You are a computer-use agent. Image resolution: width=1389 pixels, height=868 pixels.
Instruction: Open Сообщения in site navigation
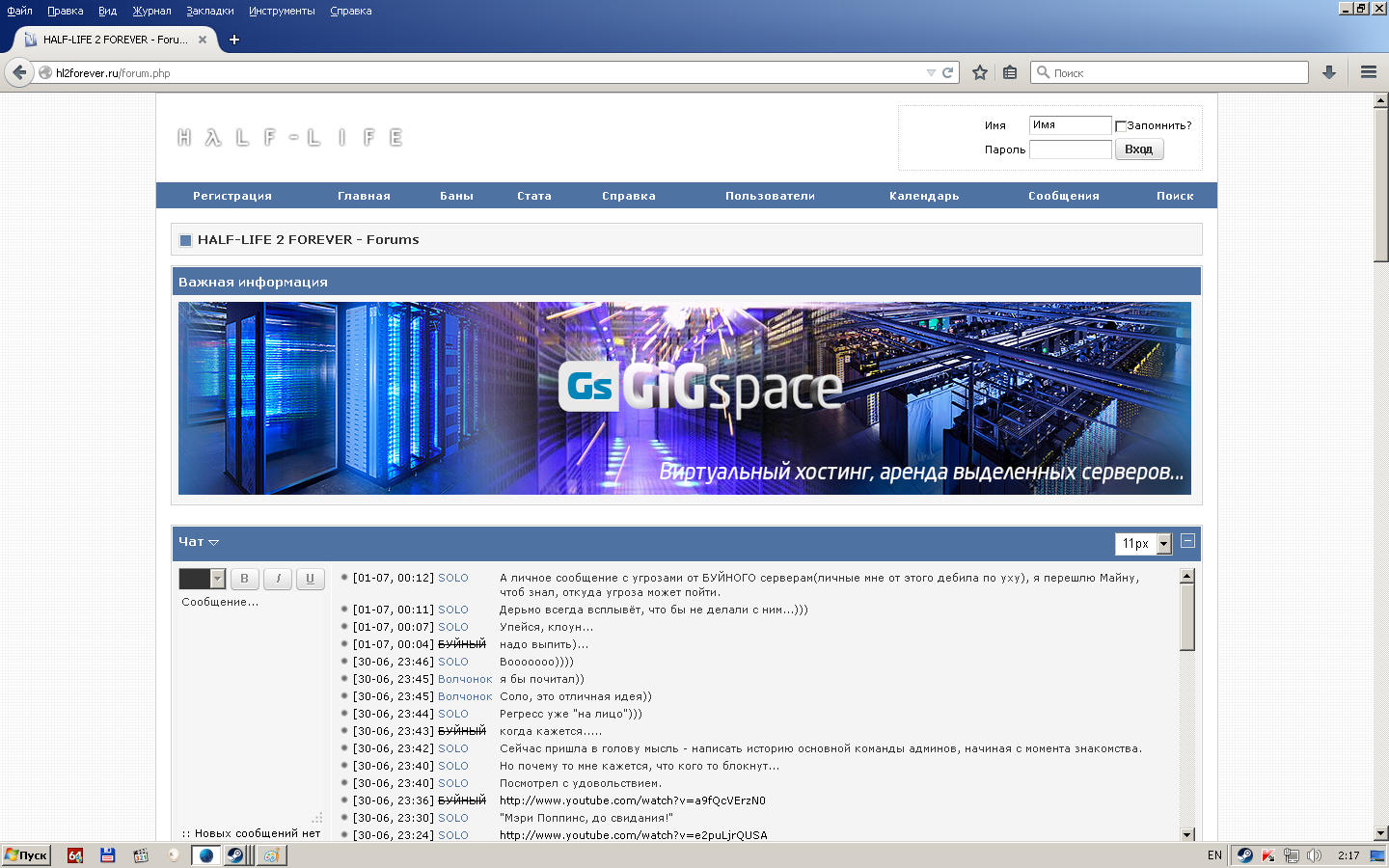pyautogui.click(x=1064, y=196)
